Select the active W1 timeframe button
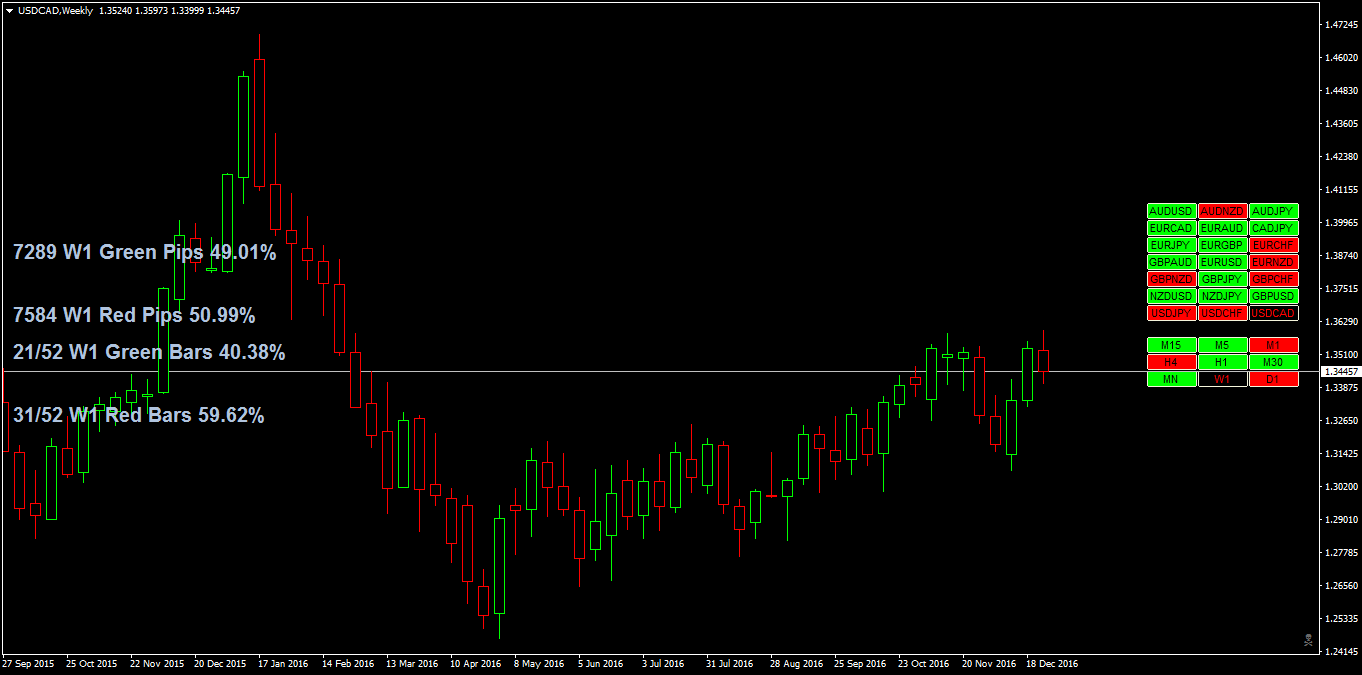The height and width of the screenshot is (675, 1362). [x=1222, y=379]
